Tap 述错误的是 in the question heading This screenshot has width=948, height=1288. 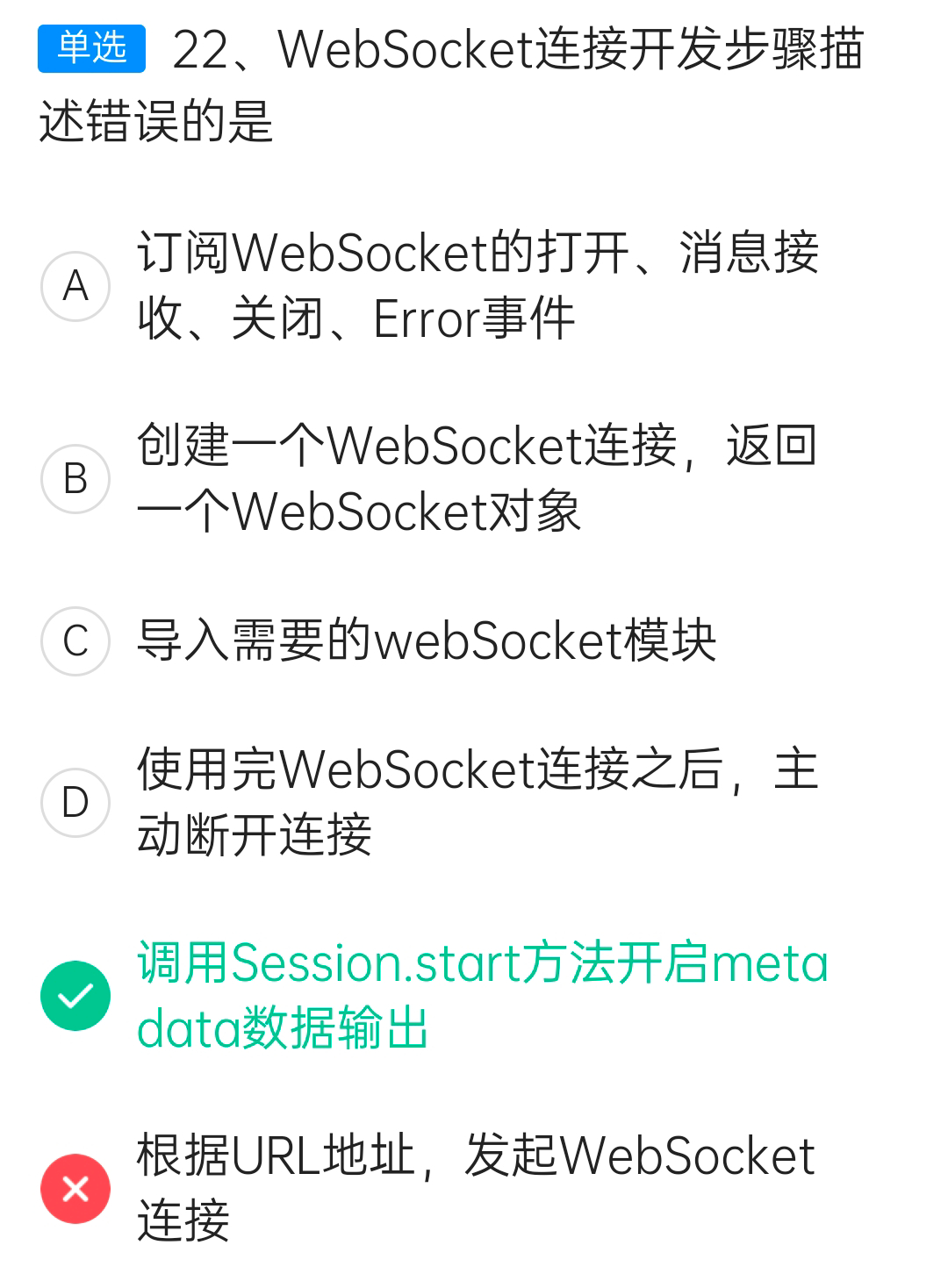pyautogui.click(x=156, y=121)
